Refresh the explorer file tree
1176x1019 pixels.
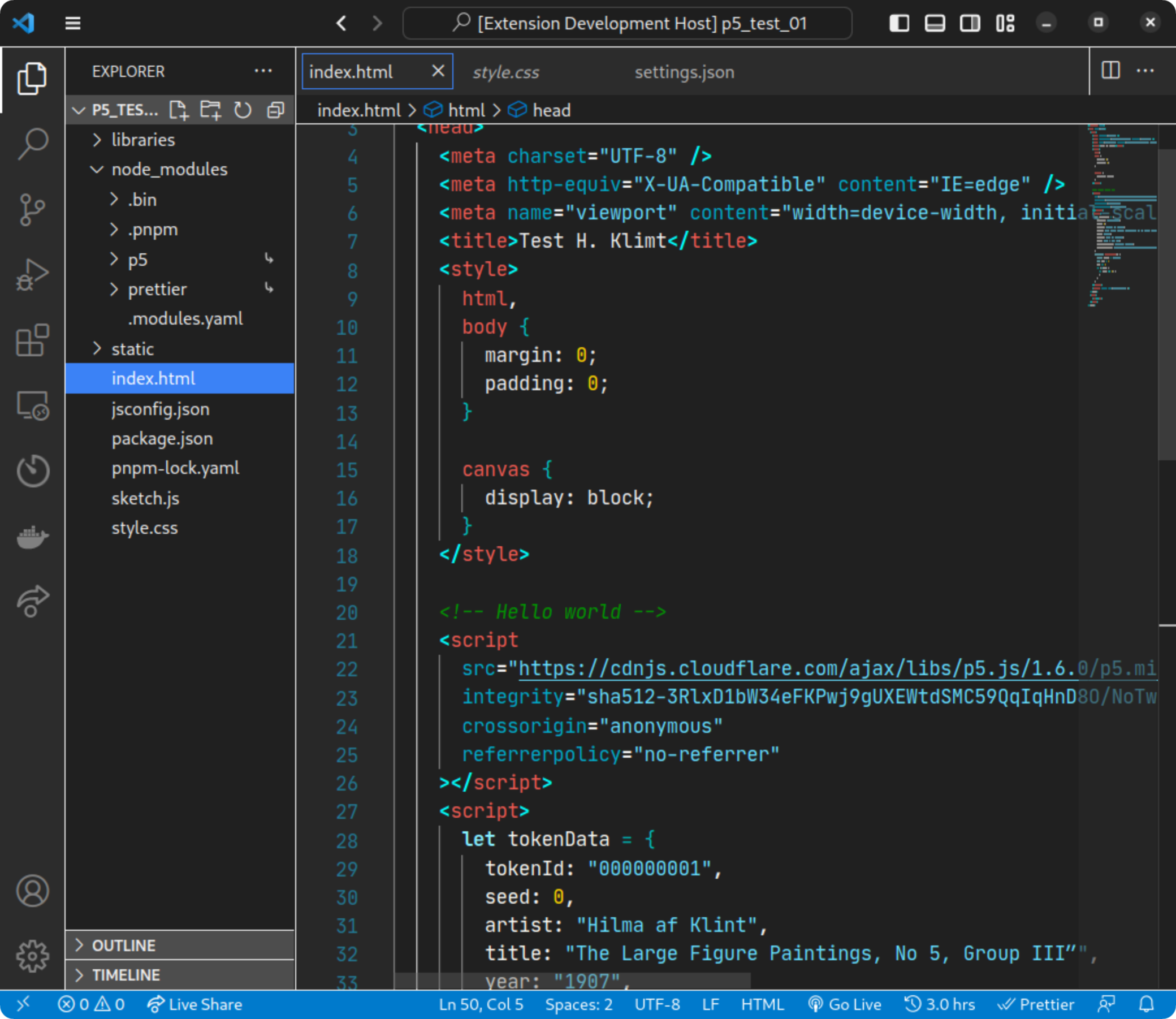243,110
